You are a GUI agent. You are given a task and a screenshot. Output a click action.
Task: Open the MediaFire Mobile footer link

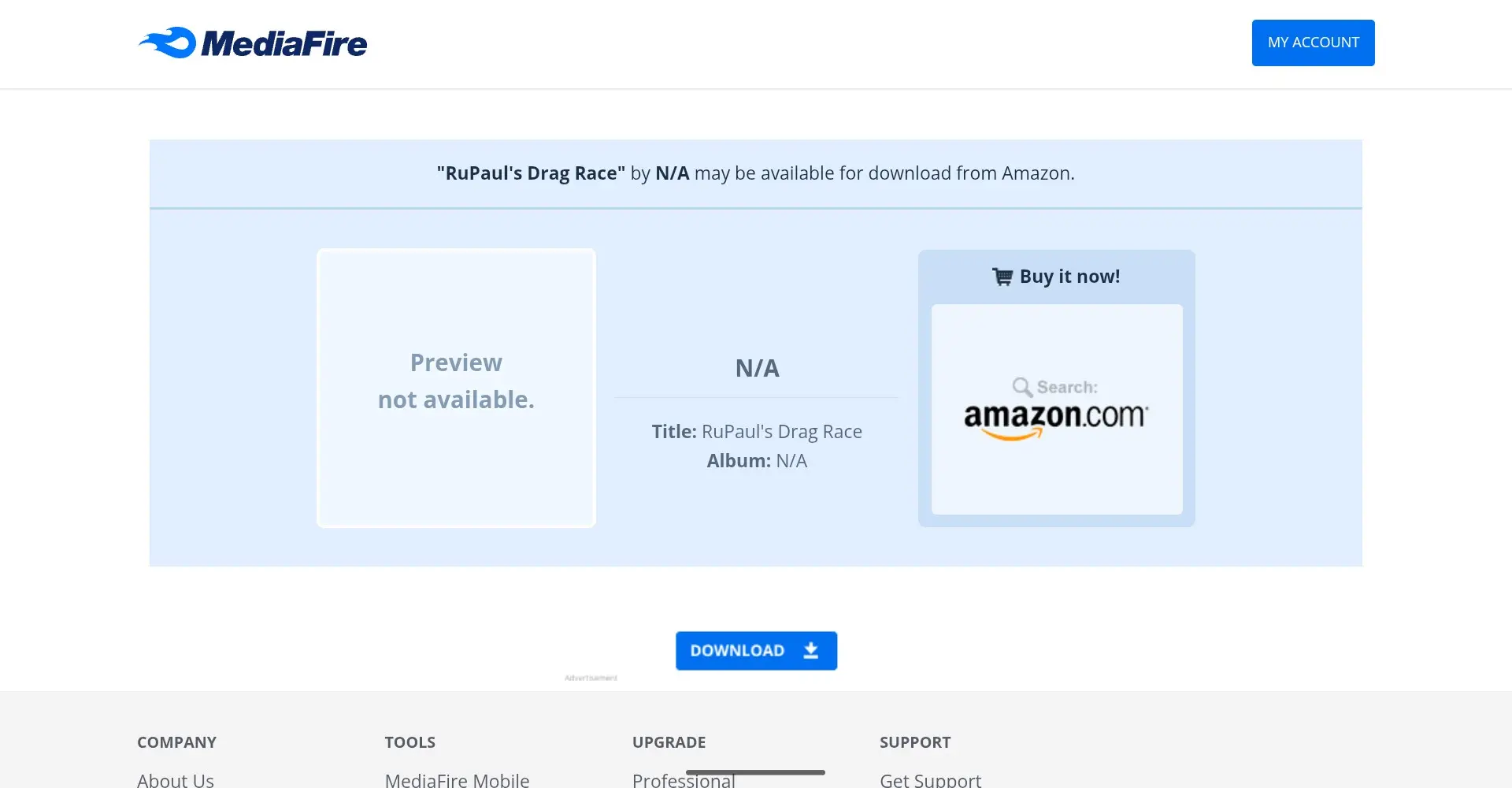coord(457,780)
